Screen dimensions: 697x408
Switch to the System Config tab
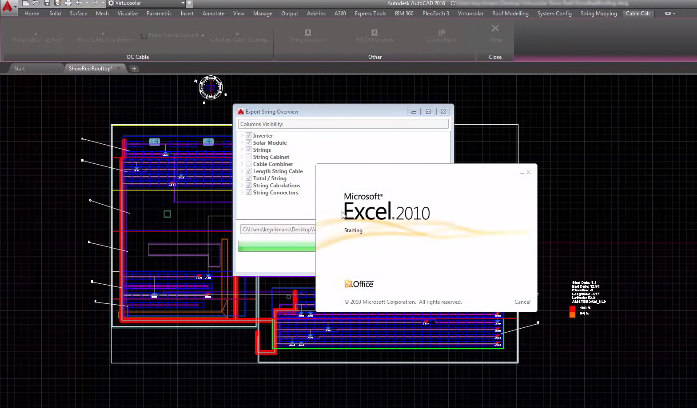pyautogui.click(x=555, y=13)
